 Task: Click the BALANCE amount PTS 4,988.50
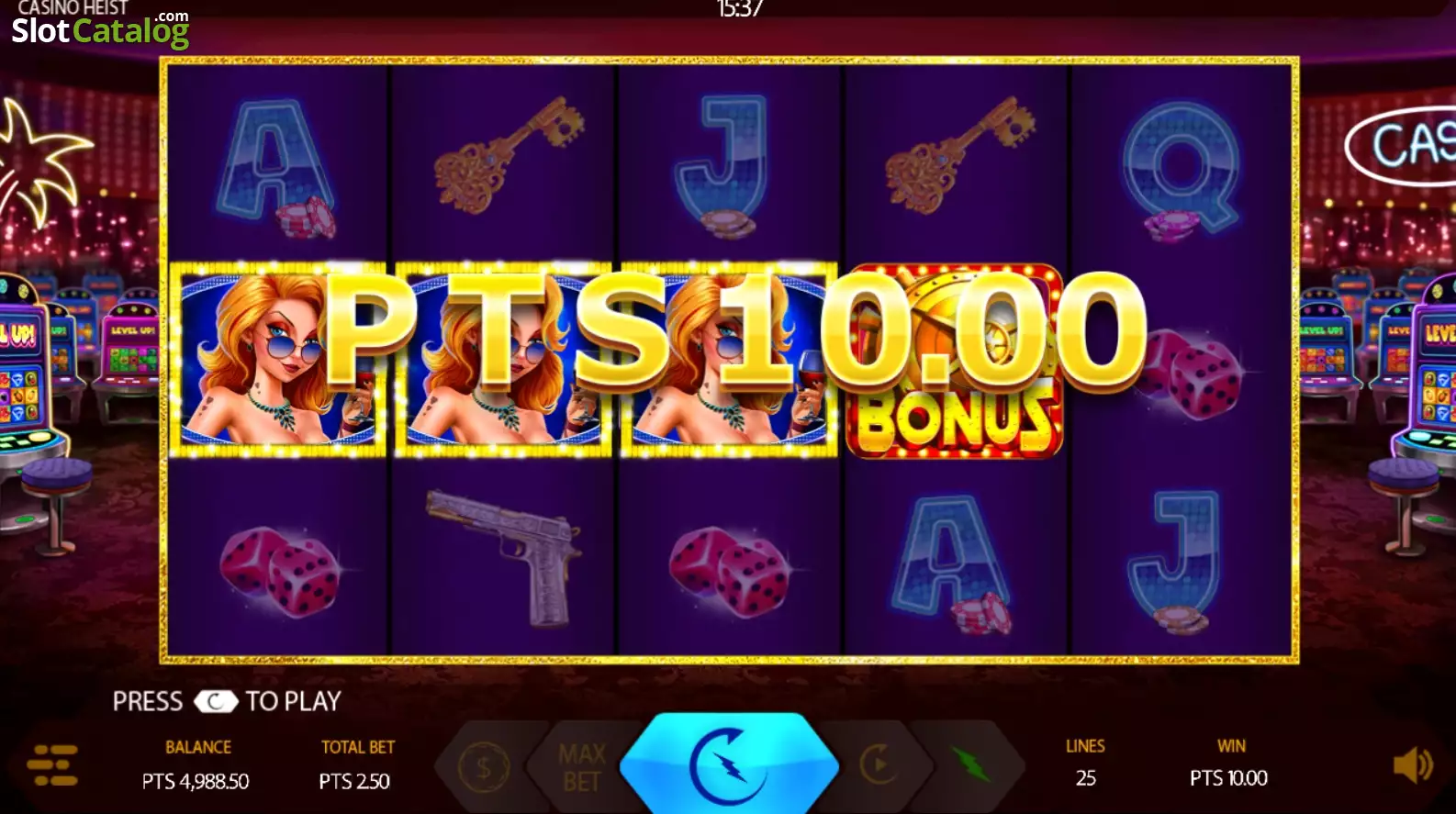pyautogui.click(x=196, y=781)
